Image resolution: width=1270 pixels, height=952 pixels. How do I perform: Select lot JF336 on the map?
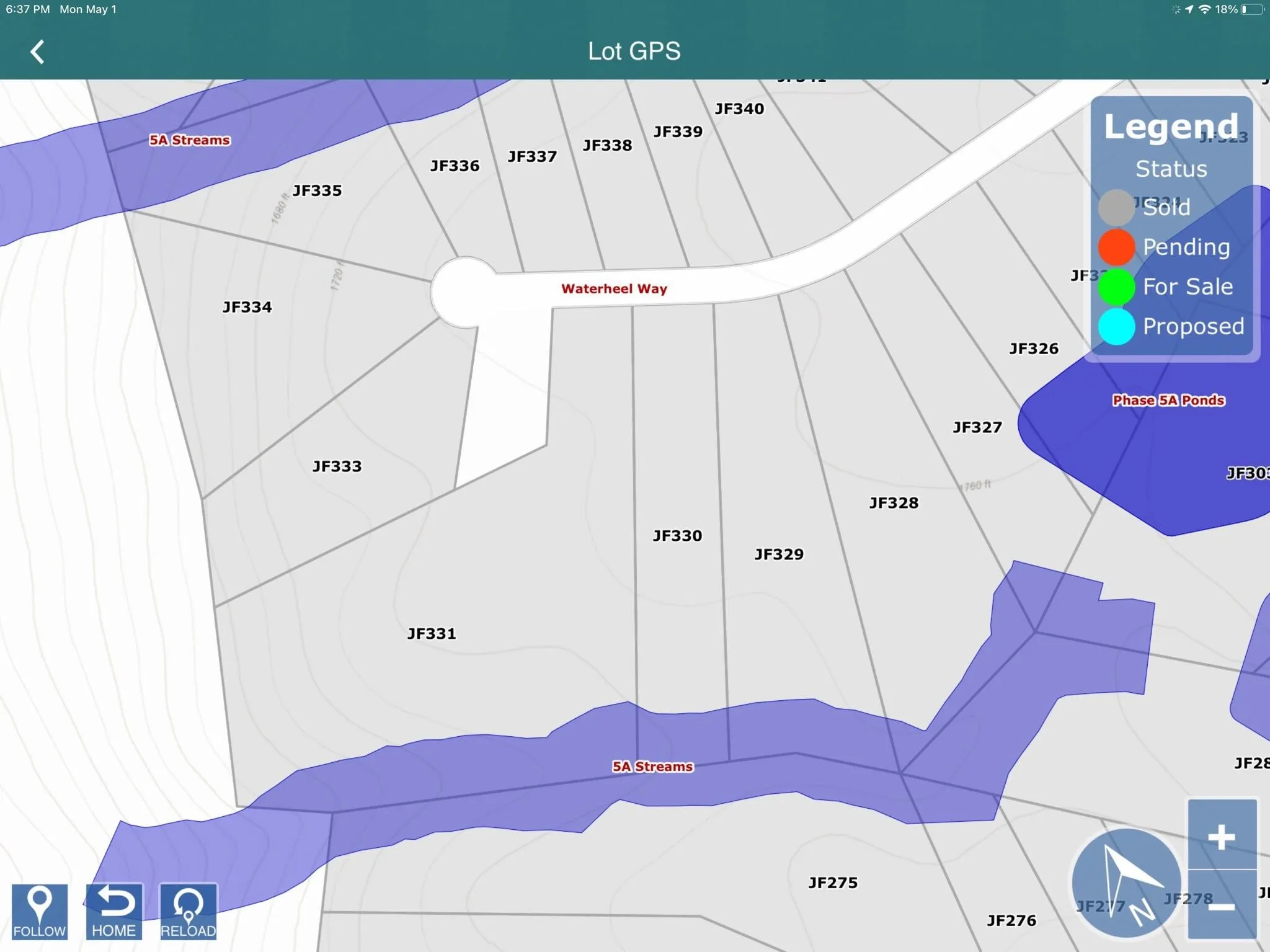(455, 165)
